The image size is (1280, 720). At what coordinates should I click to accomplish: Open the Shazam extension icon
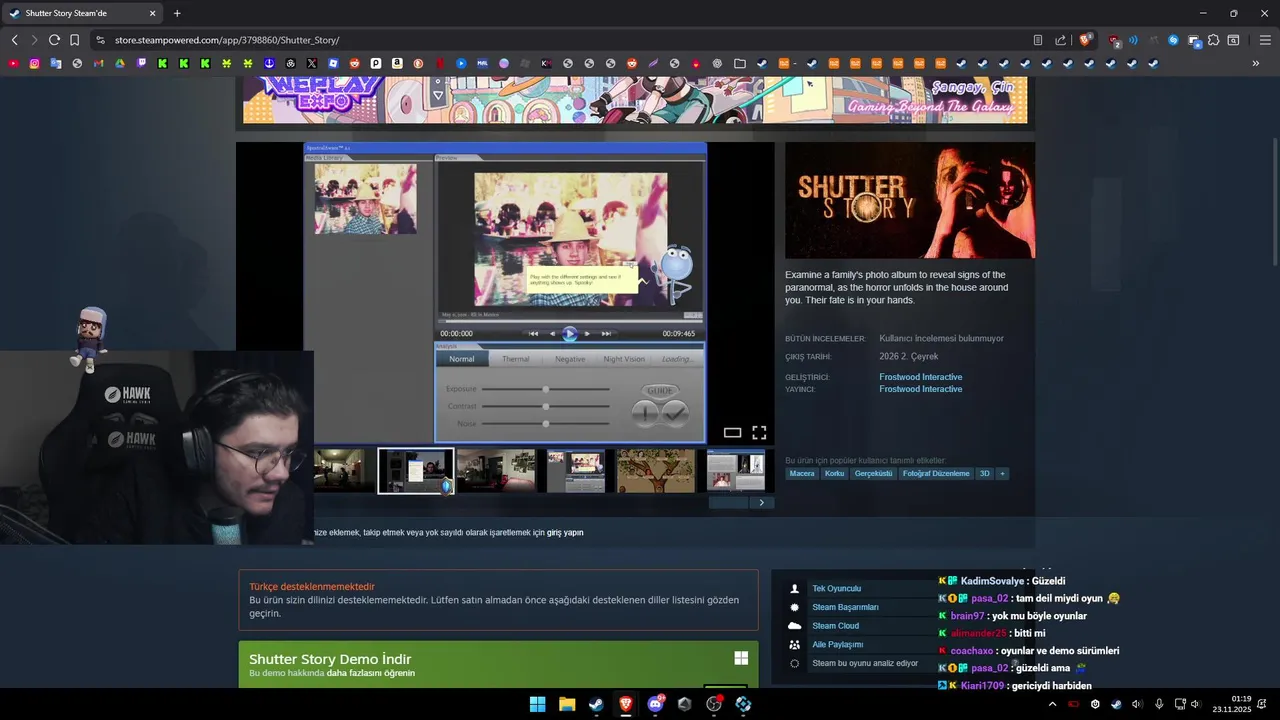pyautogui.click(x=1173, y=40)
